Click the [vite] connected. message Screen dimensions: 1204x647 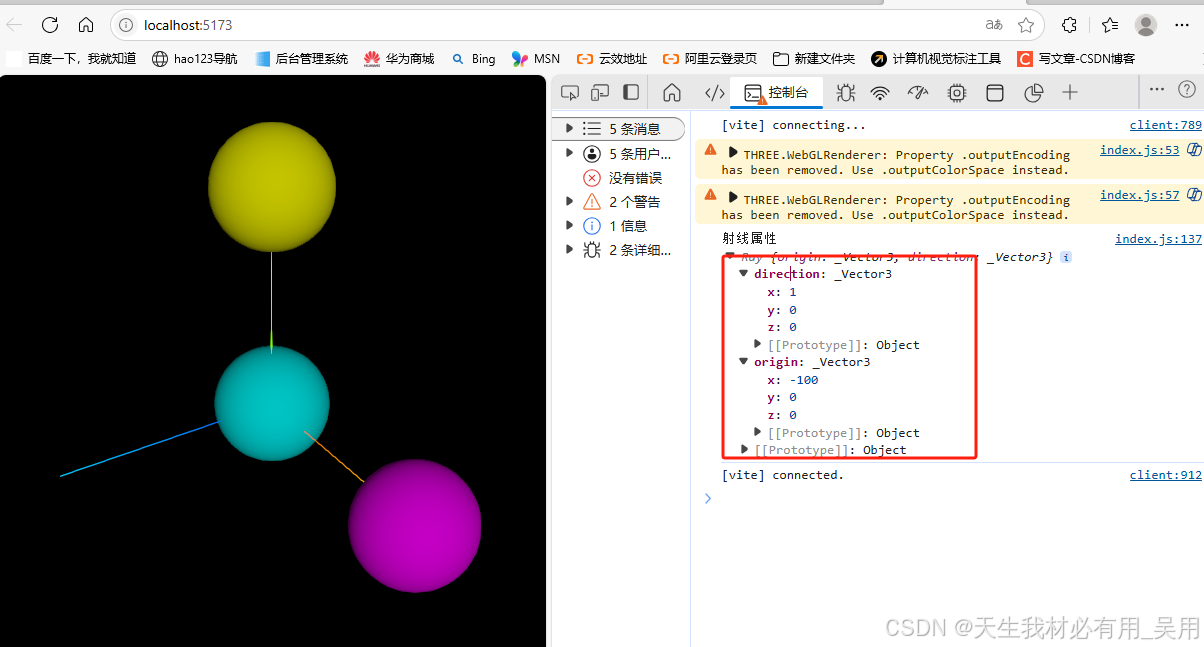coord(783,475)
